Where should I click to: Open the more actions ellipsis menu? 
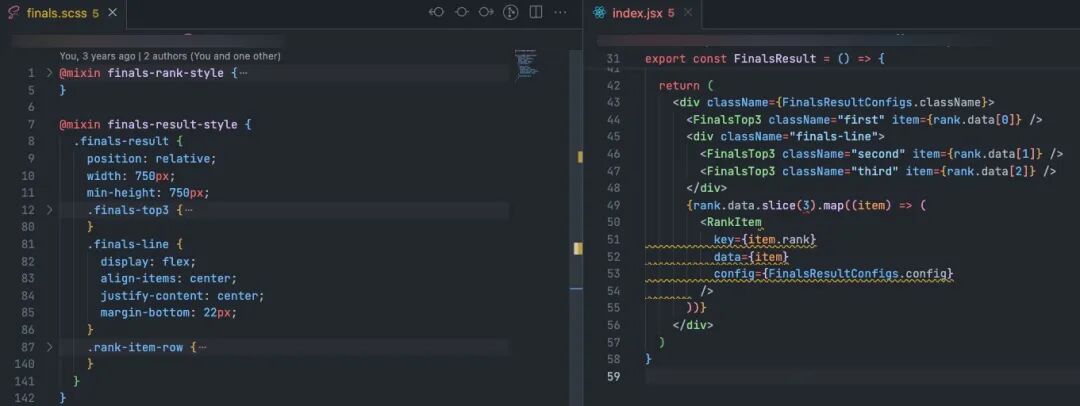(561, 12)
